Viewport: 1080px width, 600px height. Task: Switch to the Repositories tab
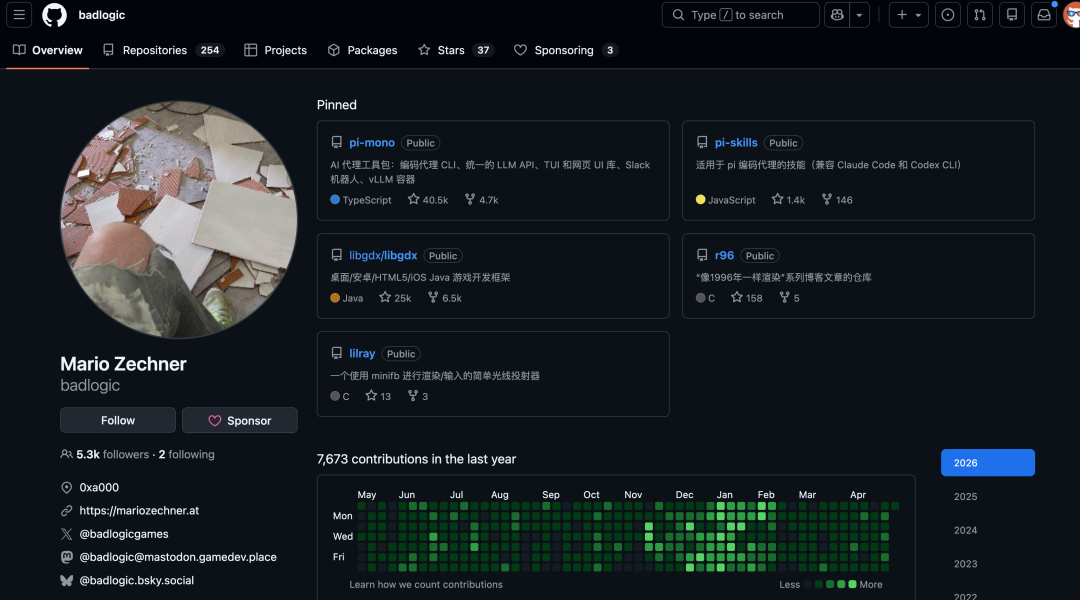pos(162,50)
